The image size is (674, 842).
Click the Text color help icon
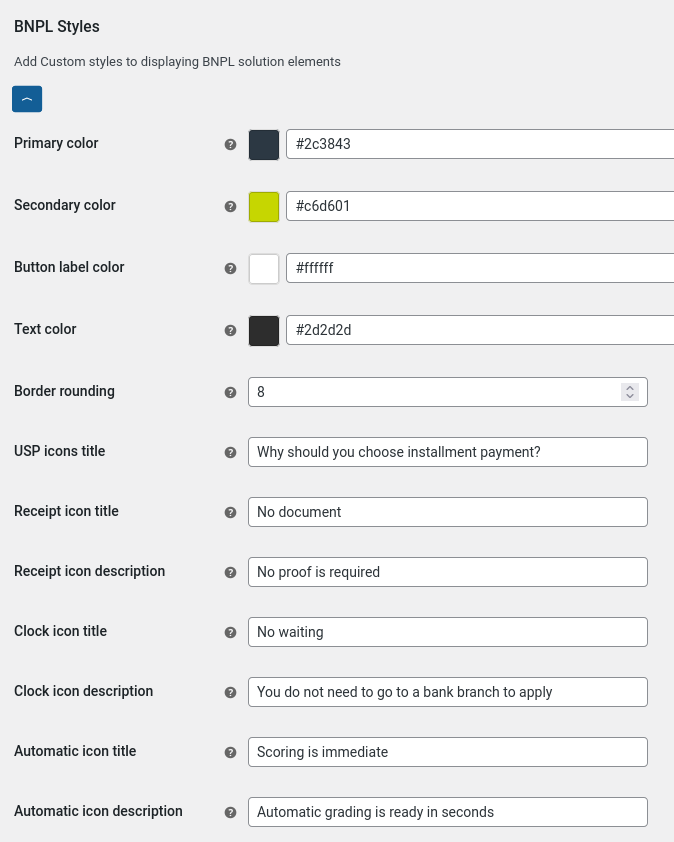pyautogui.click(x=230, y=330)
